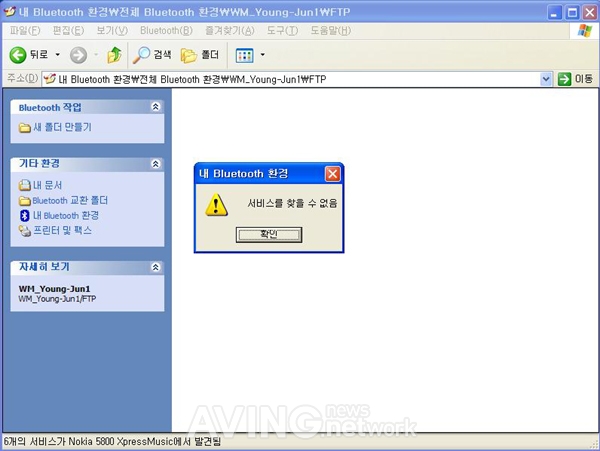This screenshot has width=600, height=451.
Task: Close the main Bluetooth explorer window
Action: (590, 13)
